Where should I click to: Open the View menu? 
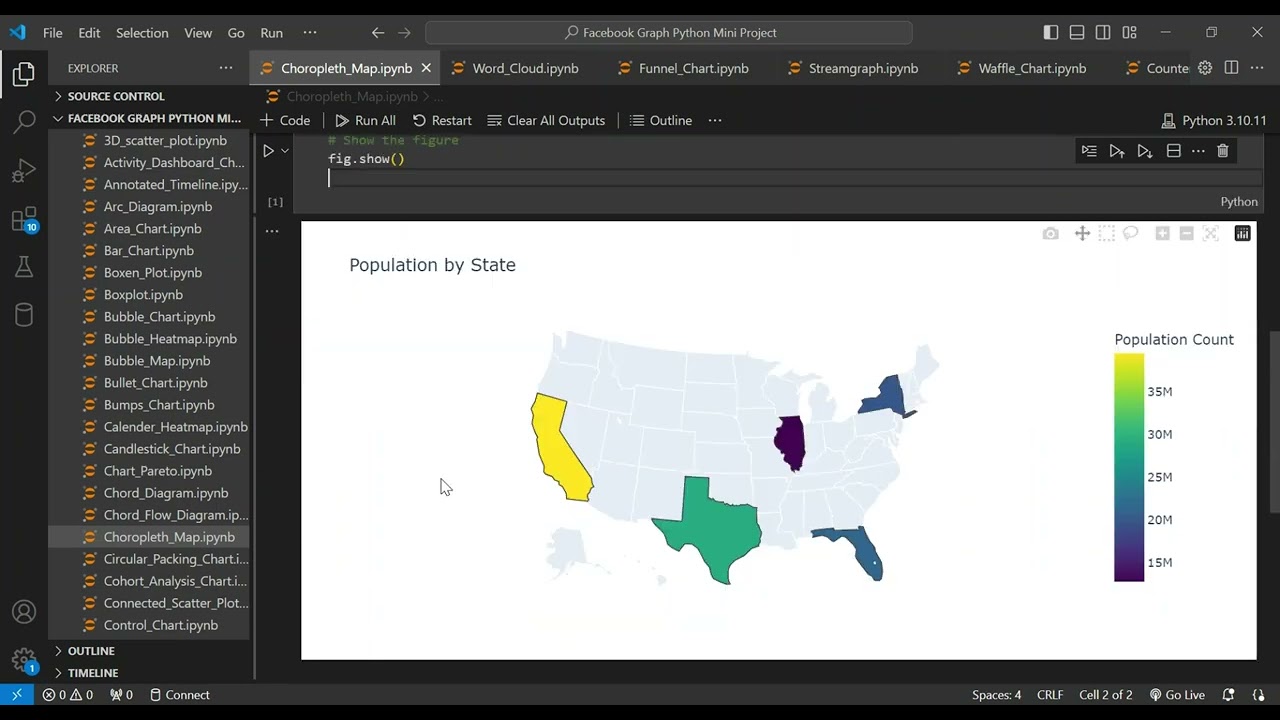pyautogui.click(x=198, y=32)
